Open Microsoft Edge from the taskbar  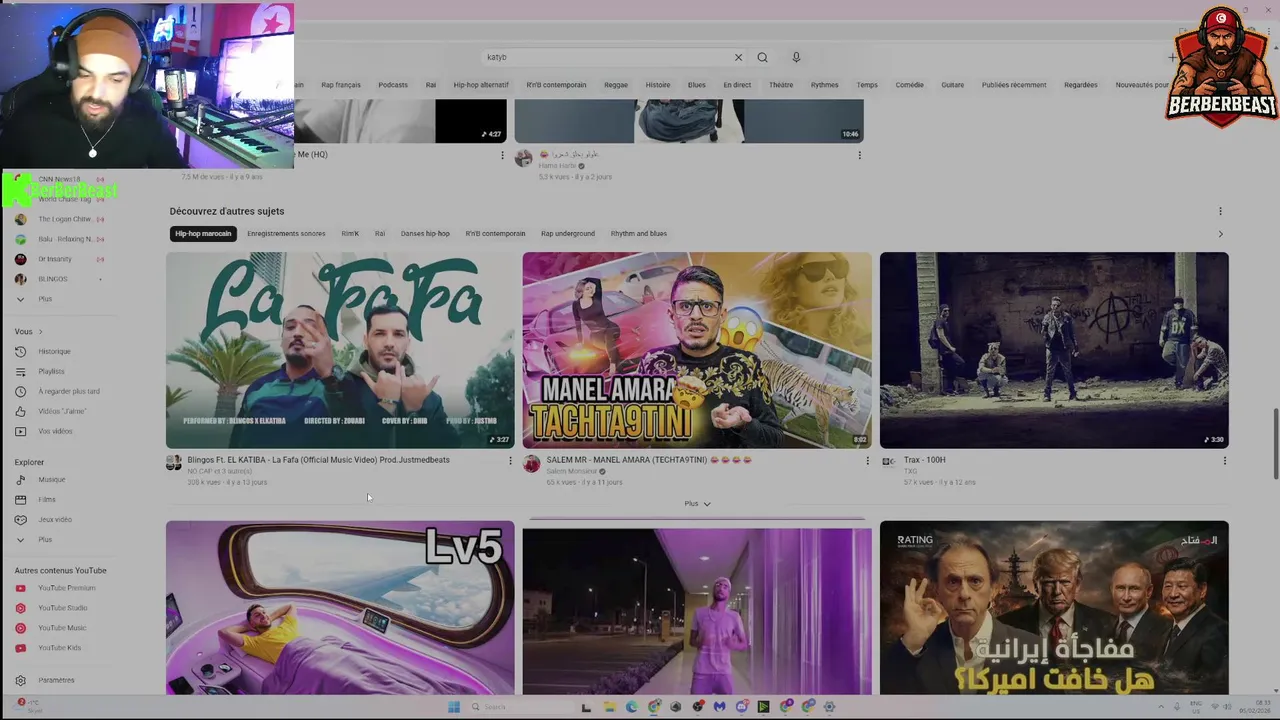631,707
